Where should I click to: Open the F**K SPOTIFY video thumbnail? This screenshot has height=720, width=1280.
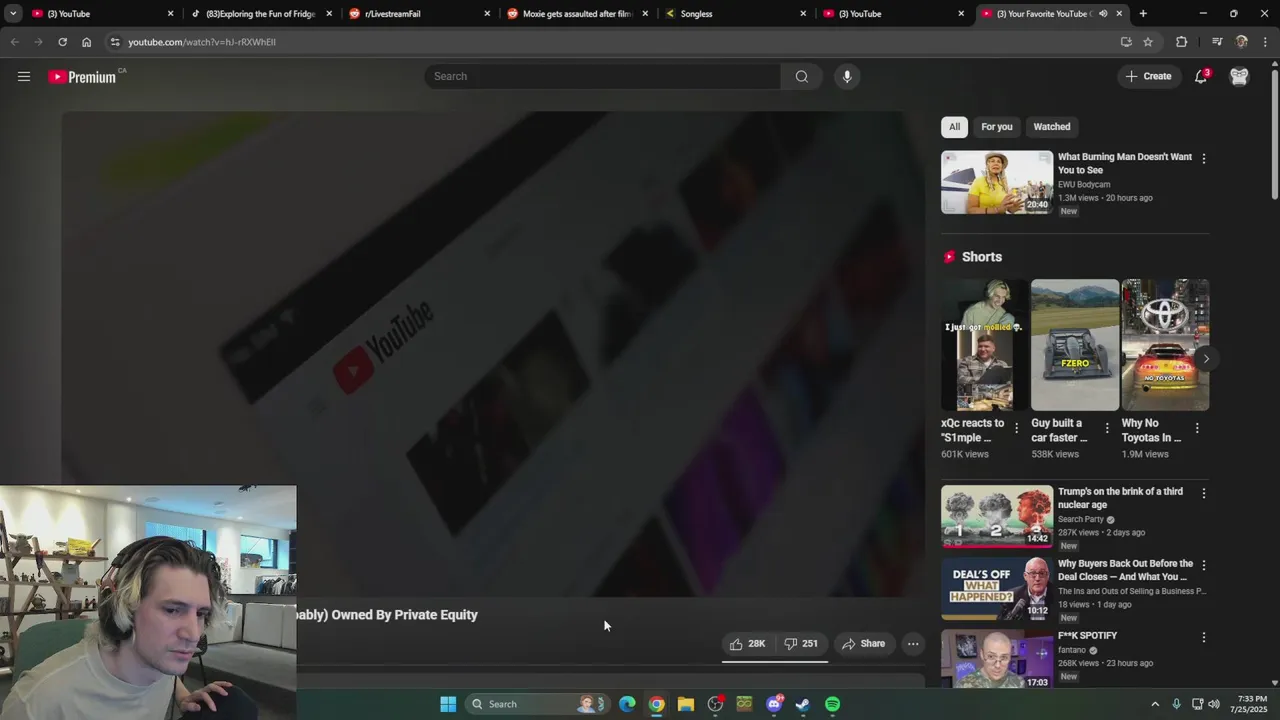click(x=997, y=660)
